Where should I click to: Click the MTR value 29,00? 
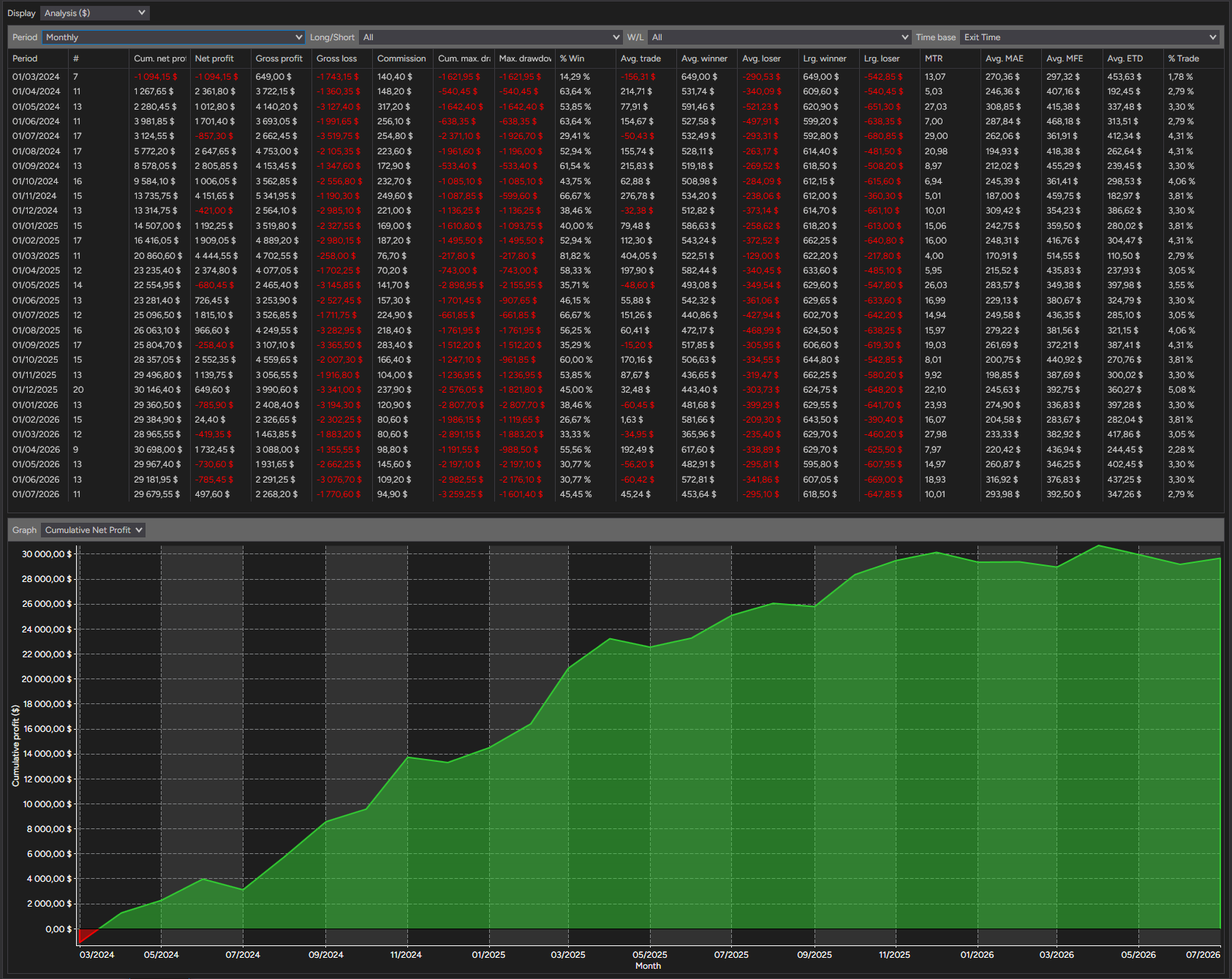[x=936, y=136]
